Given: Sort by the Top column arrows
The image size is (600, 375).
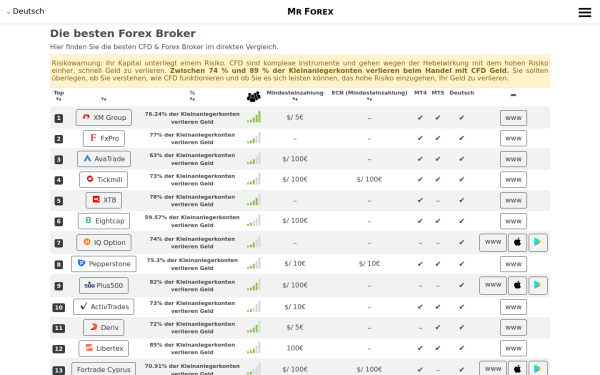Looking at the screenshot, I should tap(59, 99).
